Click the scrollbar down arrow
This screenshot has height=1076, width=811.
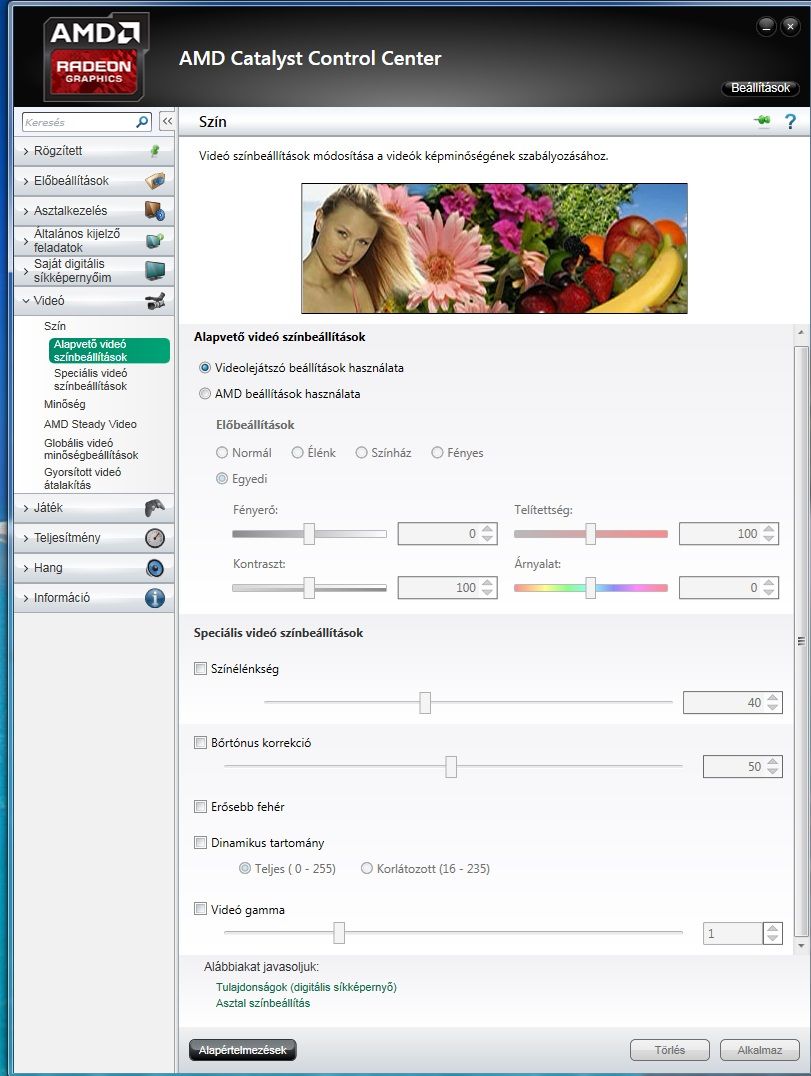coord(801,946)
